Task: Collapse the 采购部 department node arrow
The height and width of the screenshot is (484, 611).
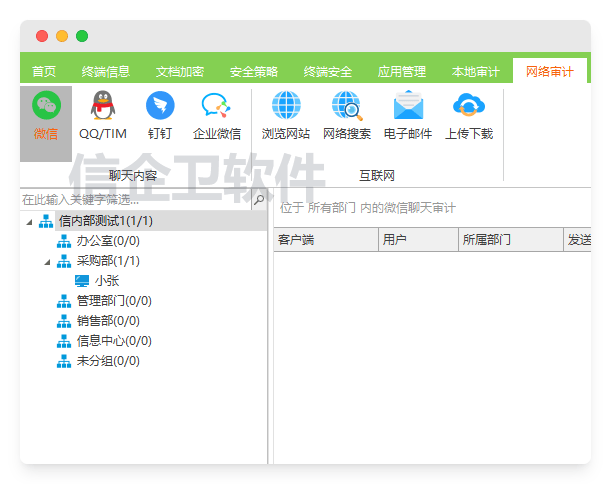Action: tap(47, 261)
